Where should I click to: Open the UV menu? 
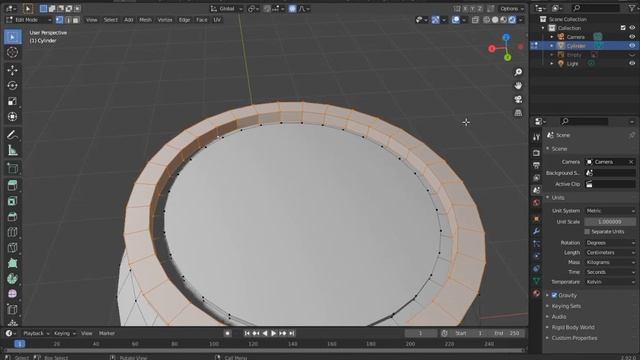tap(217, 20)
